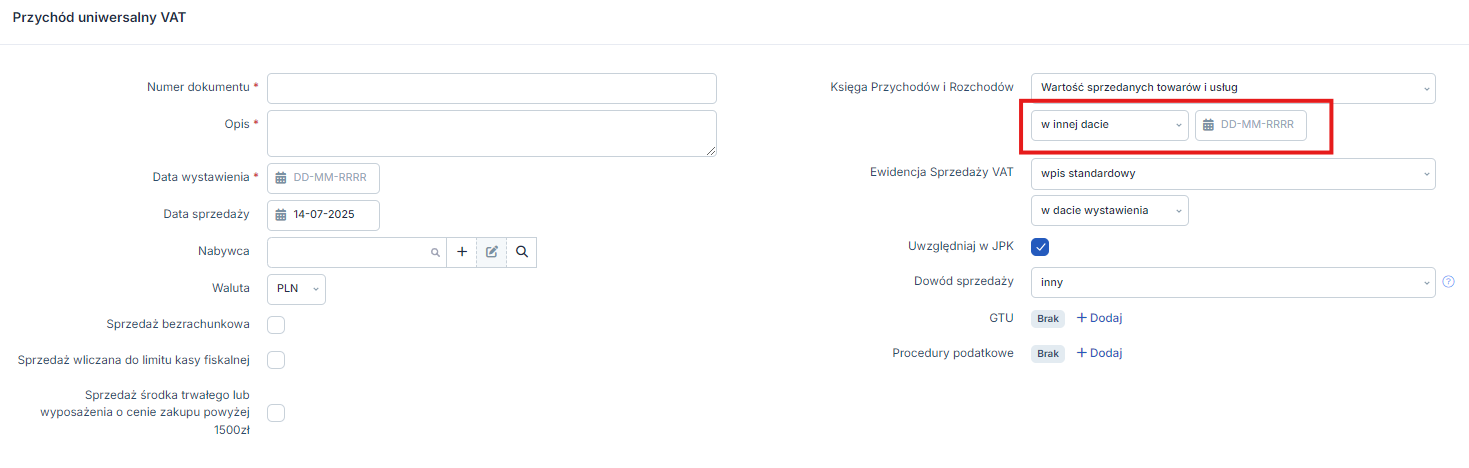
Task: Enable Sprzedaż bezrachunkowa checkbox
Action: tap(277, 325)
